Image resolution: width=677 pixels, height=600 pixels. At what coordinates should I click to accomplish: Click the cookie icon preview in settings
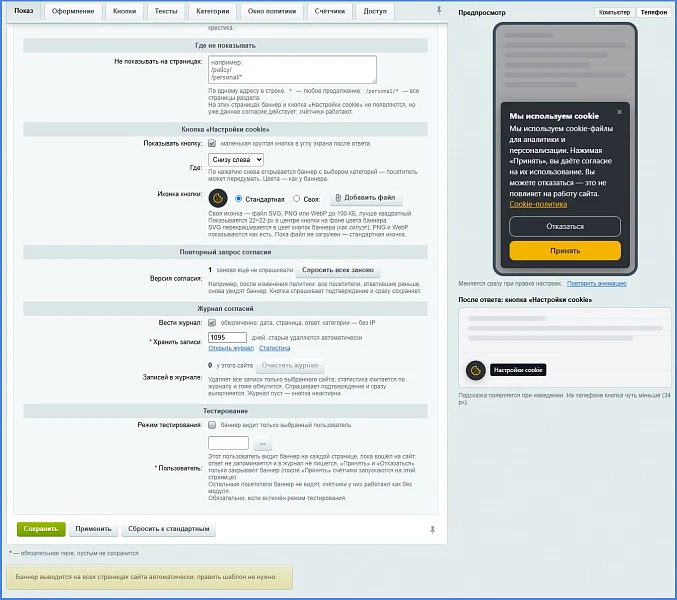(218, 198)
